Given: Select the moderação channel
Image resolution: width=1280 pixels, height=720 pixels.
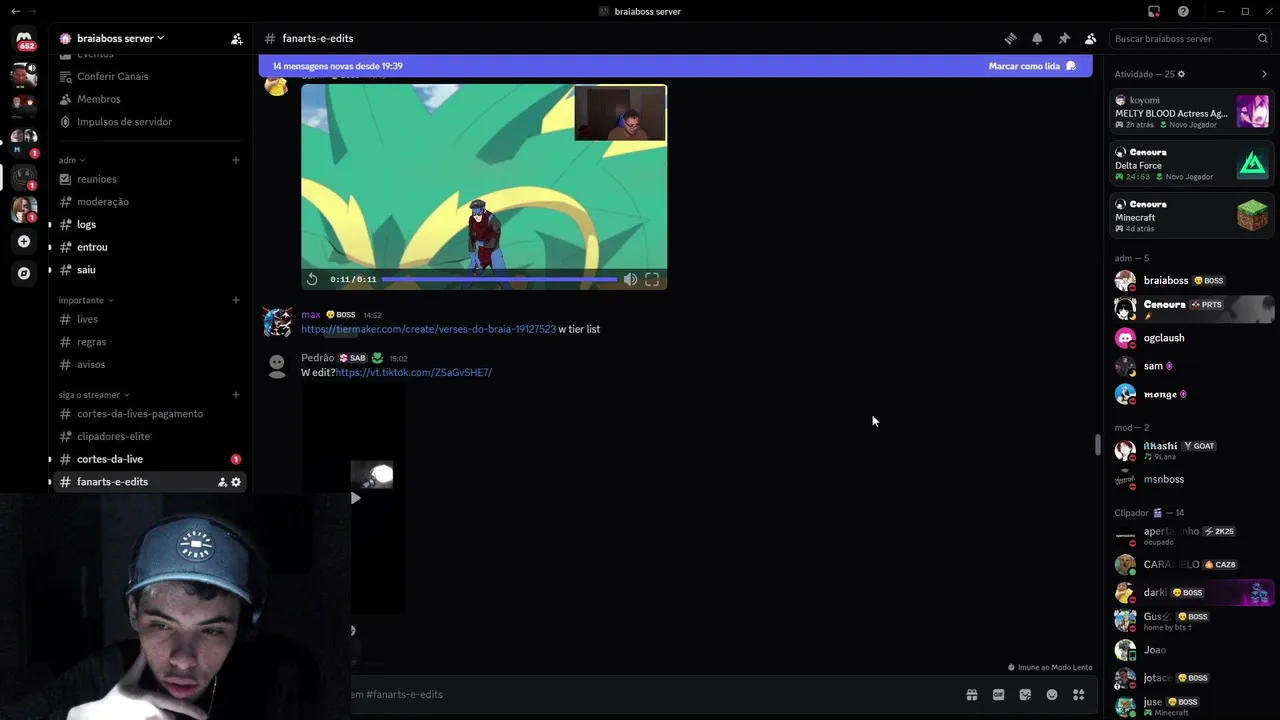Looking at the screenshot, I should coord(150,202).
